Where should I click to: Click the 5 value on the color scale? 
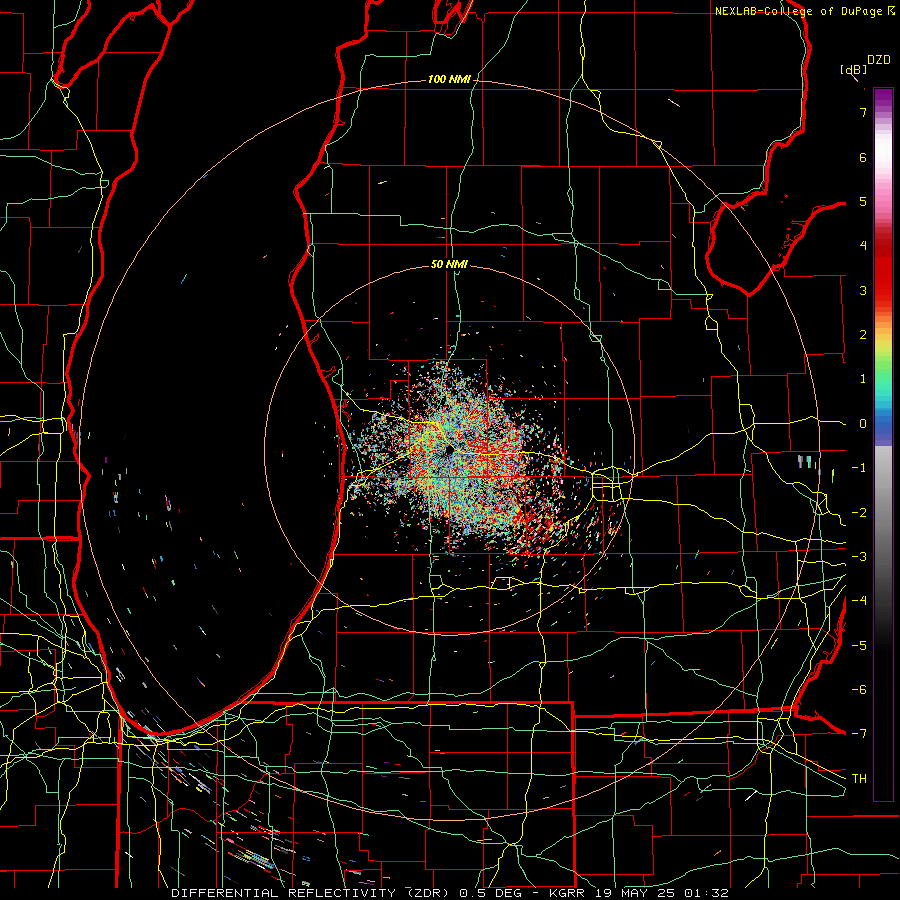click(x=863, y=201)
